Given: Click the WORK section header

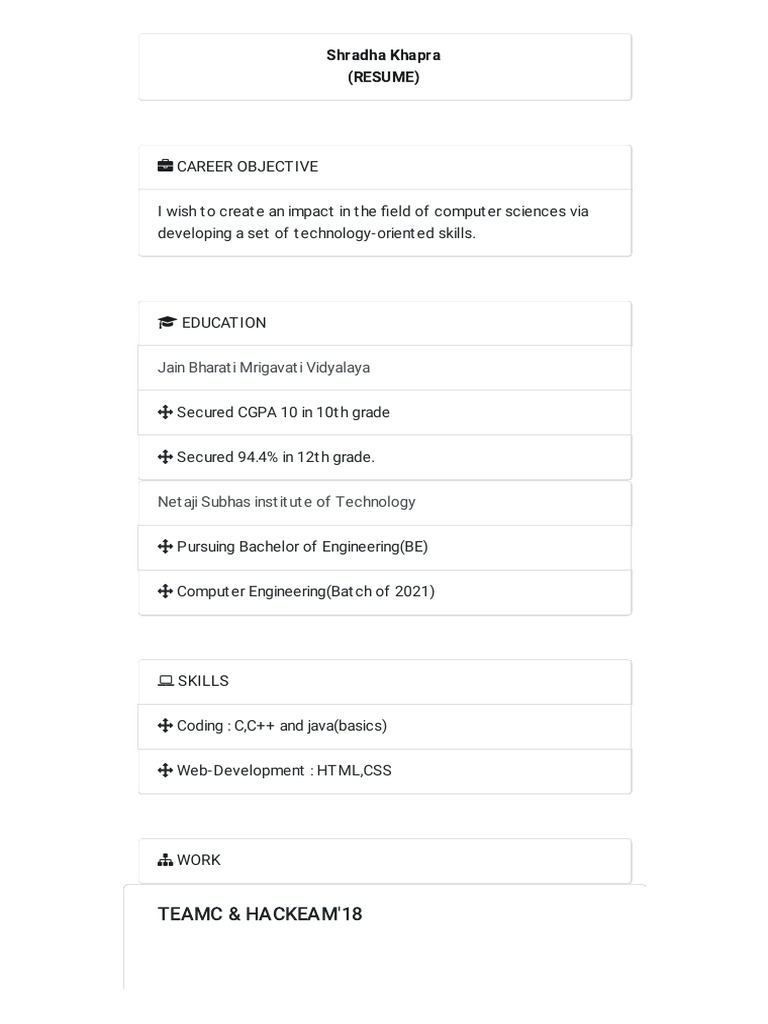Looking at the screenshot, I should pos(385,861).
